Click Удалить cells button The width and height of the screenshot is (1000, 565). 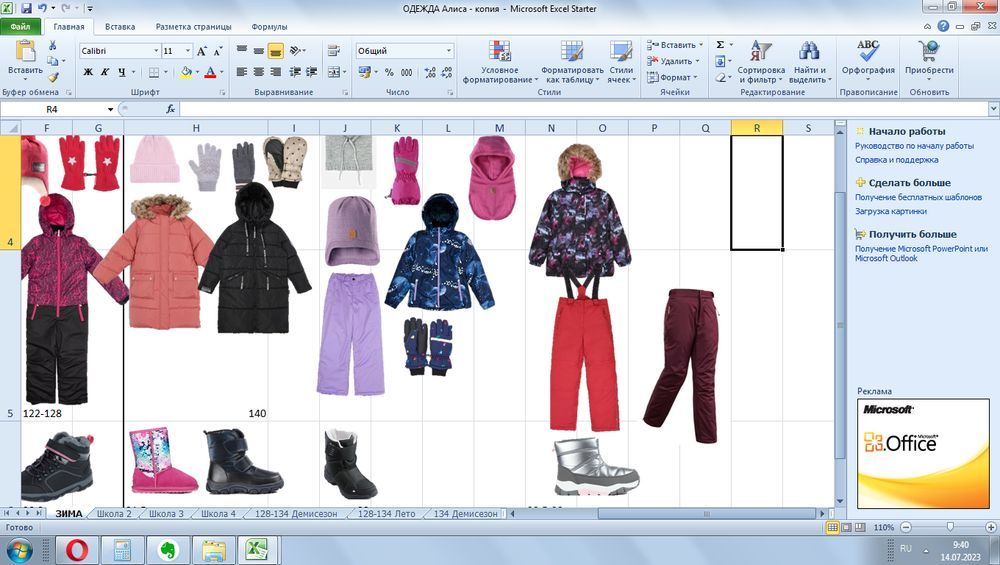[x=673, y=61]
